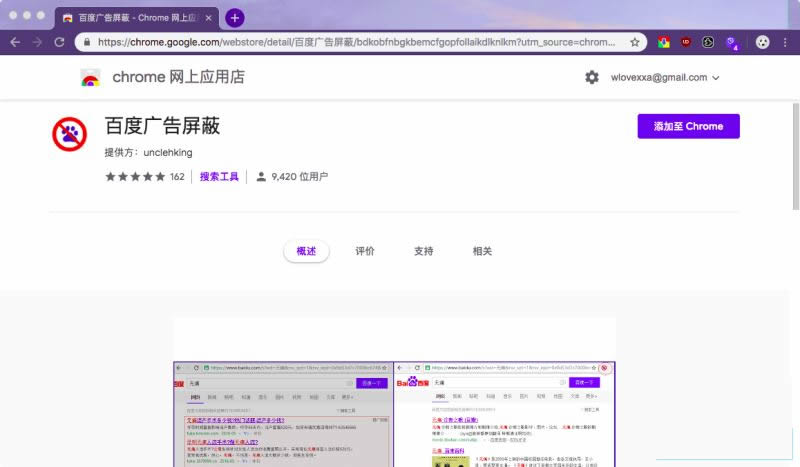Click the five-star rating
The width and height of the screenshot is (800, 467).
[135, 177]
